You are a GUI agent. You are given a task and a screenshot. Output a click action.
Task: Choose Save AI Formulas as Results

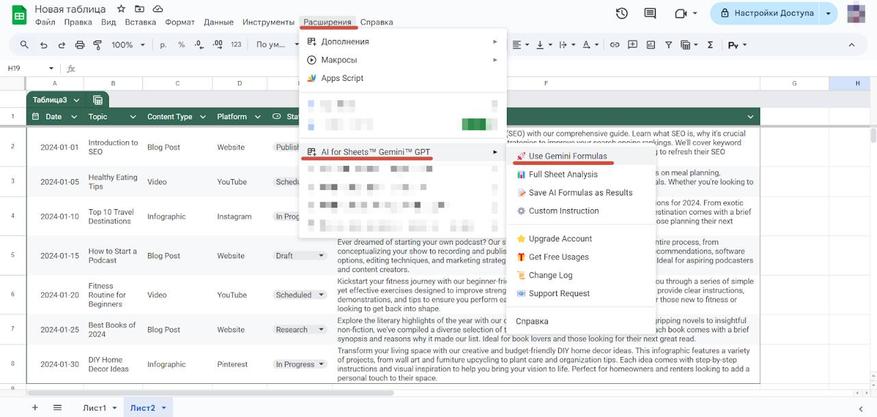click(x=581, y=192)
